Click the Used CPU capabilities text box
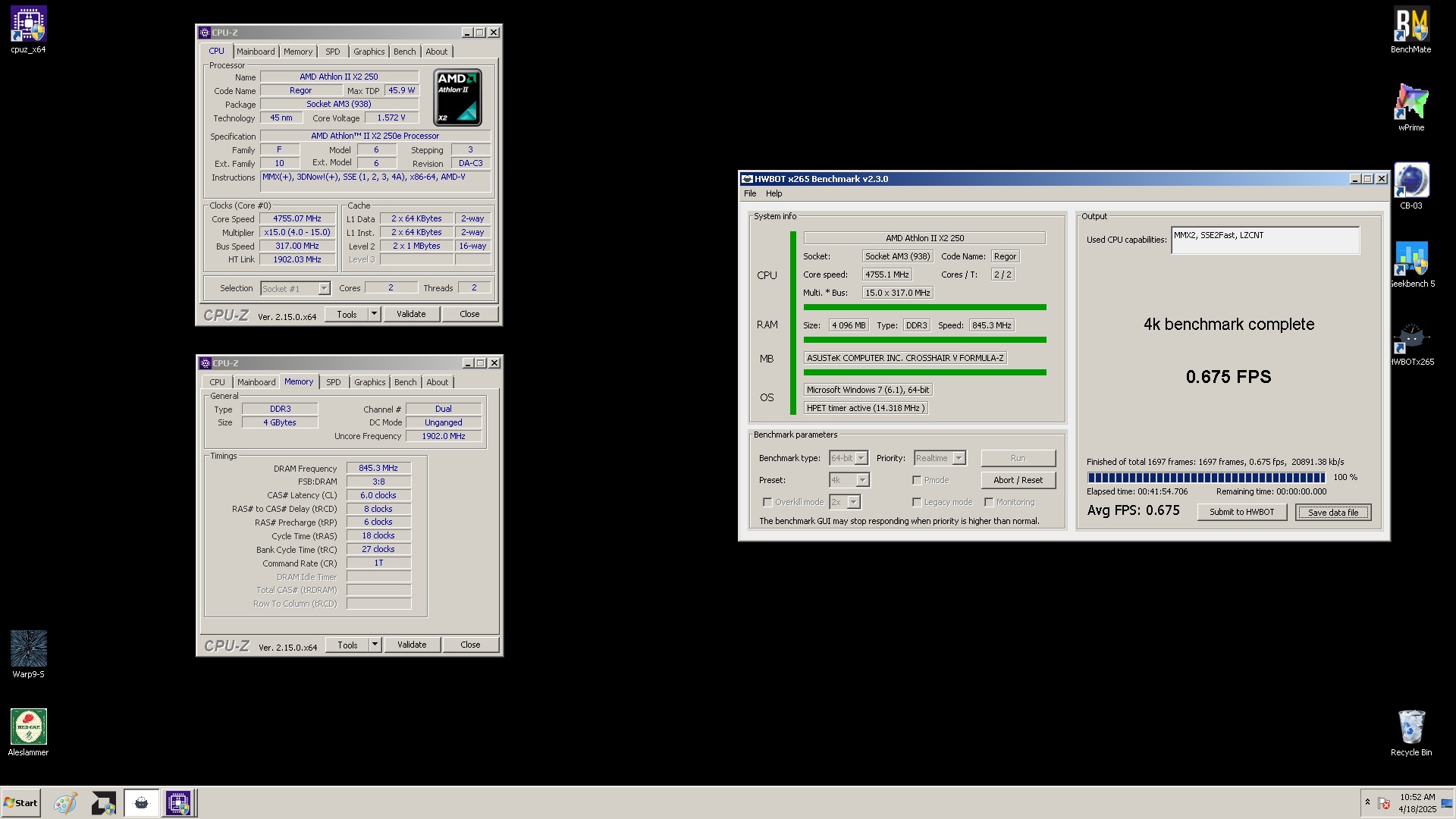The image size is (1456, 819). click(x=1265, y=240)
